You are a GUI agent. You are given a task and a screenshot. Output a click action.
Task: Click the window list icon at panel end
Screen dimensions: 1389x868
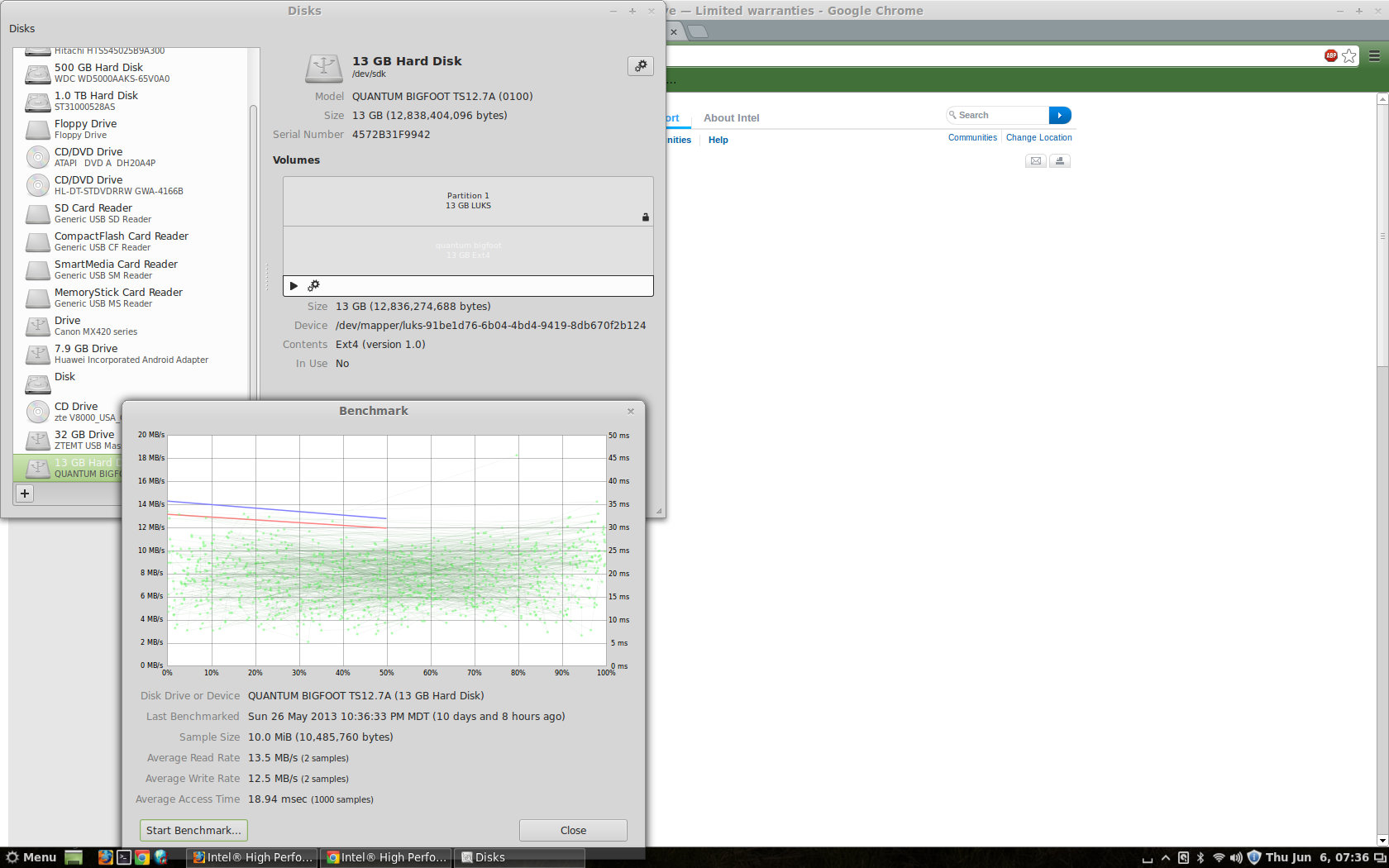1379,857
